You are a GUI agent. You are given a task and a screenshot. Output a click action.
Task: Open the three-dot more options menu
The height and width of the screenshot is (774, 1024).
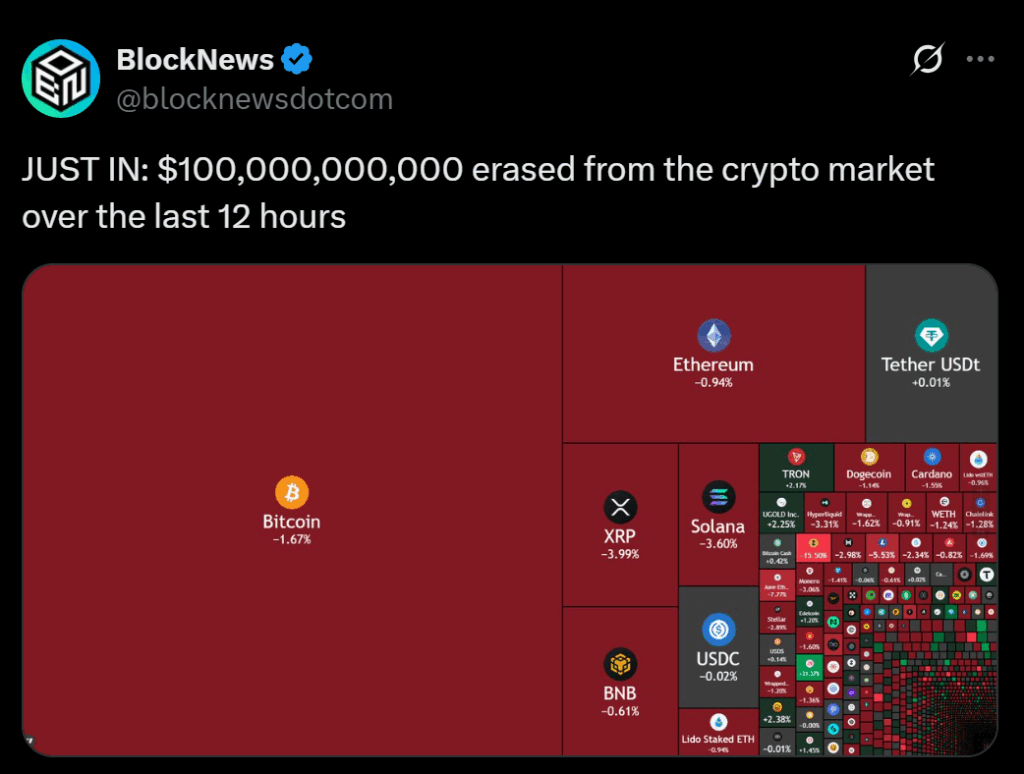pos(979,60)
